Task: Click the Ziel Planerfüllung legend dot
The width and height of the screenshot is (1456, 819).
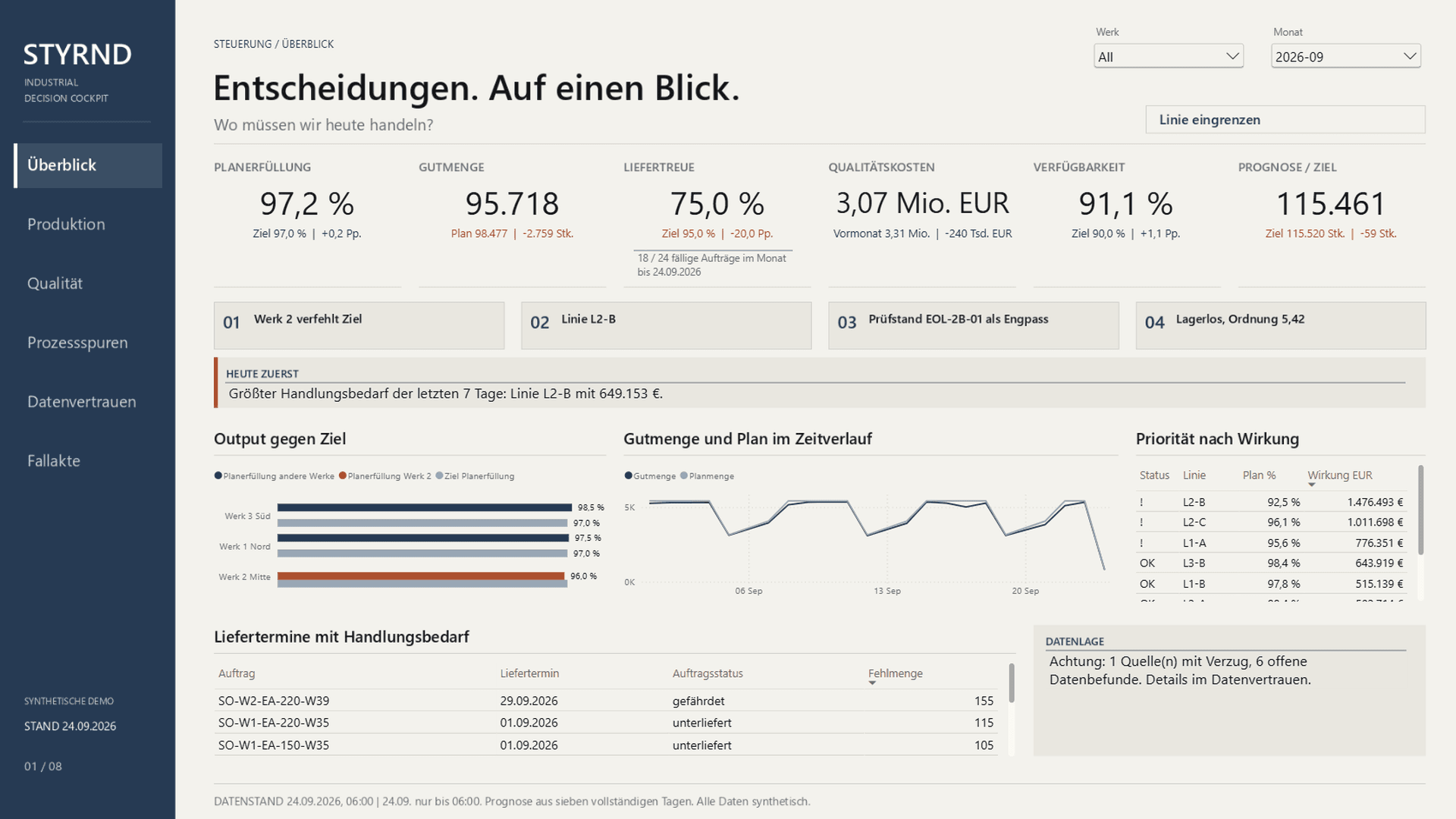Action: (x=439, y=476)
